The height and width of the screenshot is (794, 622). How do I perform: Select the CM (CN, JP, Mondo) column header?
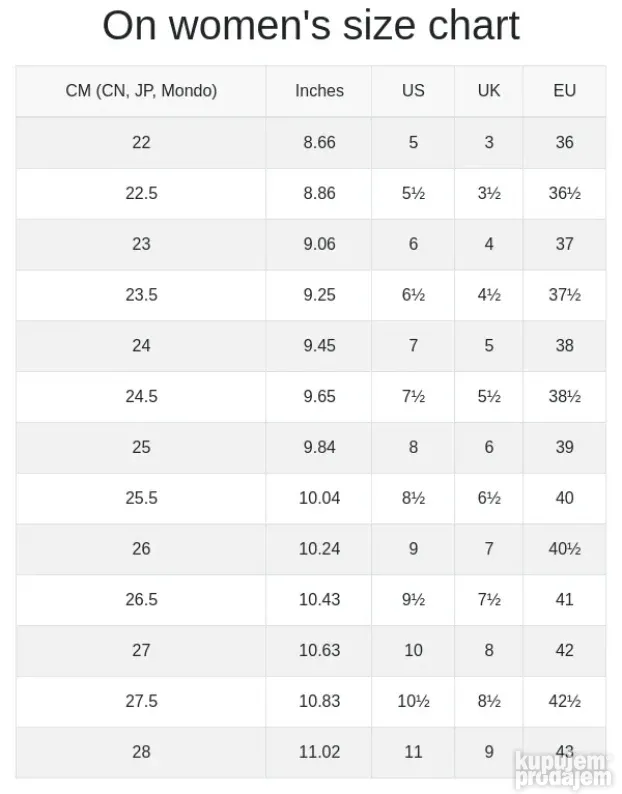141,91
